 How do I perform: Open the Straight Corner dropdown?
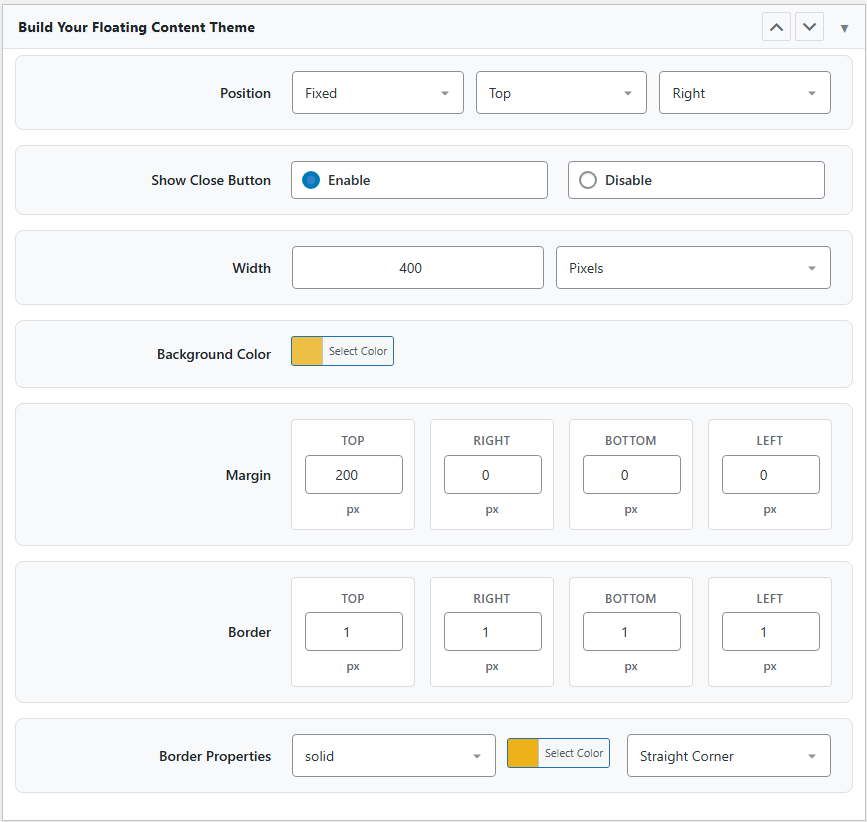728,755
